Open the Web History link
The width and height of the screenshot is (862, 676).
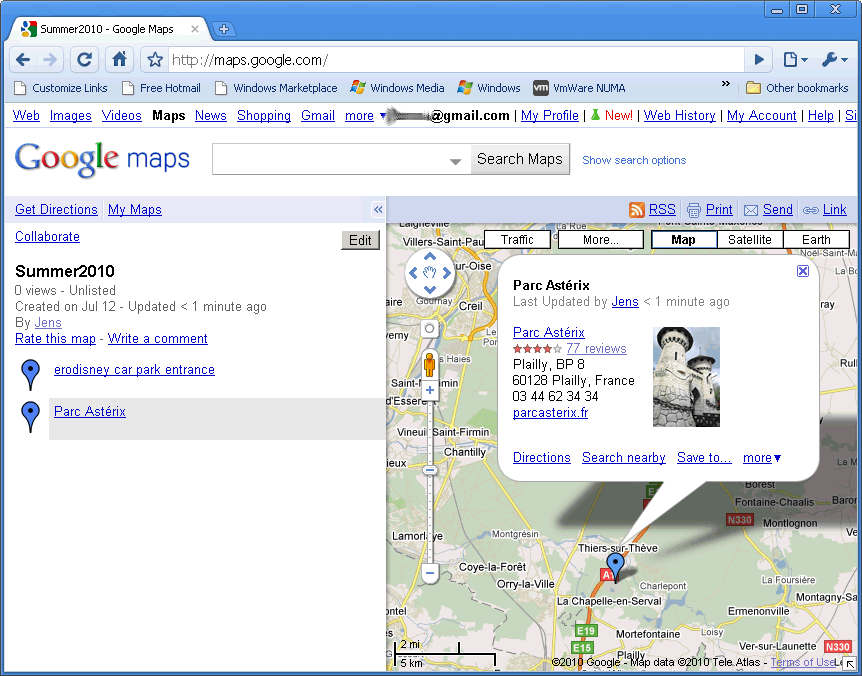pyautogui.click(x=679, y=115)
